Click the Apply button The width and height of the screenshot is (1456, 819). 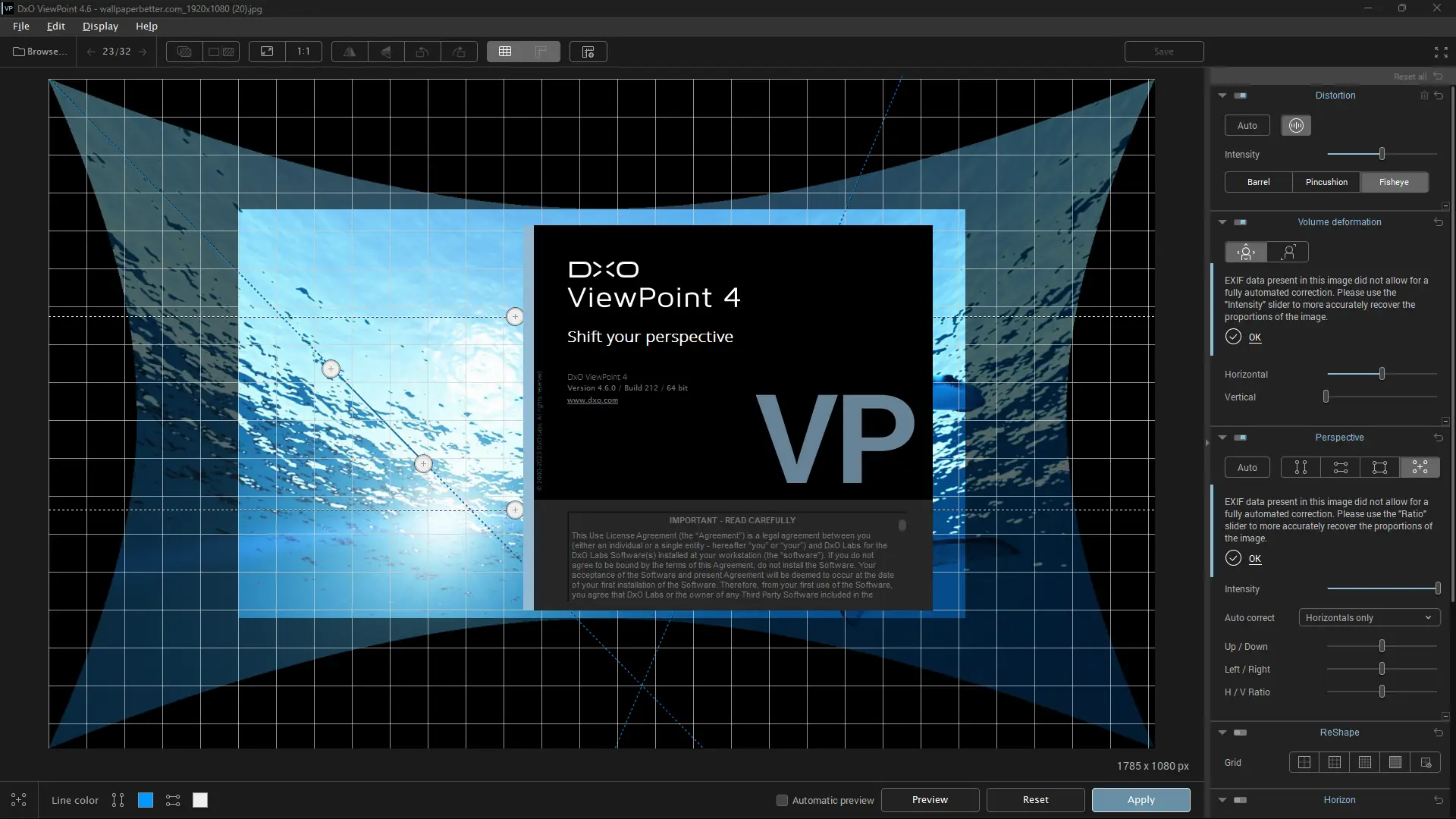[1141, 799]
